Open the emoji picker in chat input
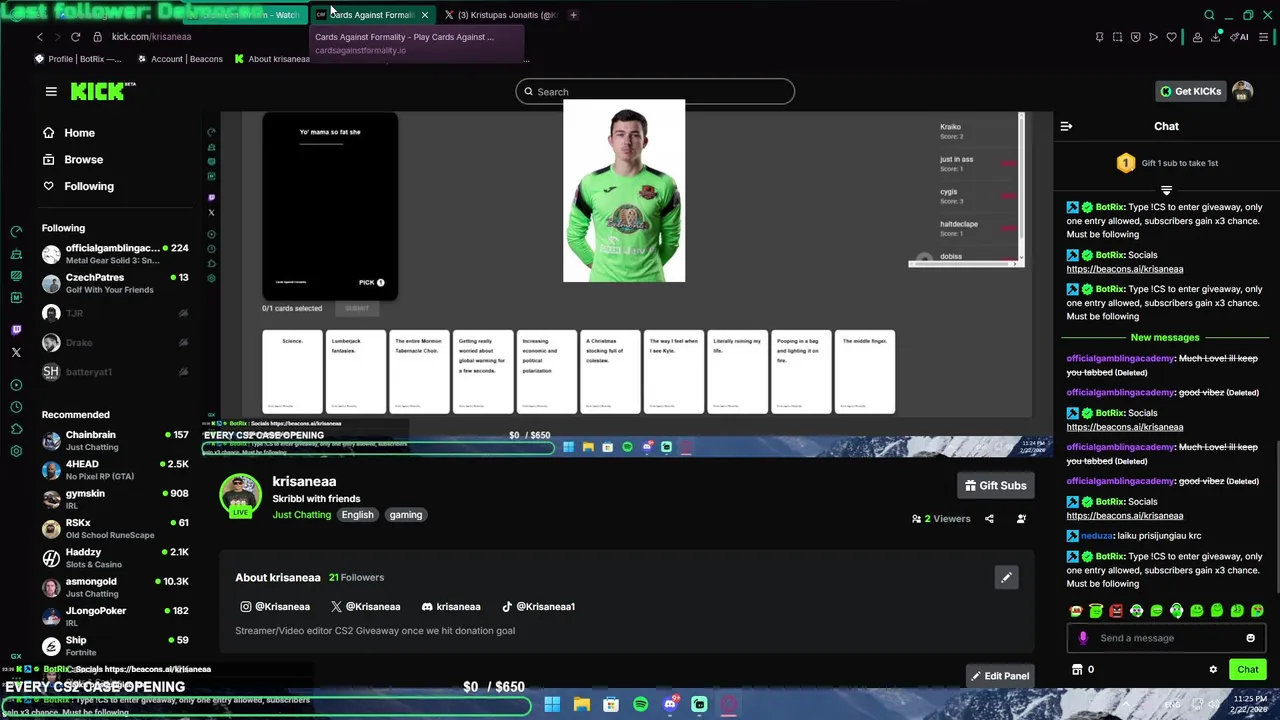Viewport: 1280px width, 720px height. click(1250, 638)
